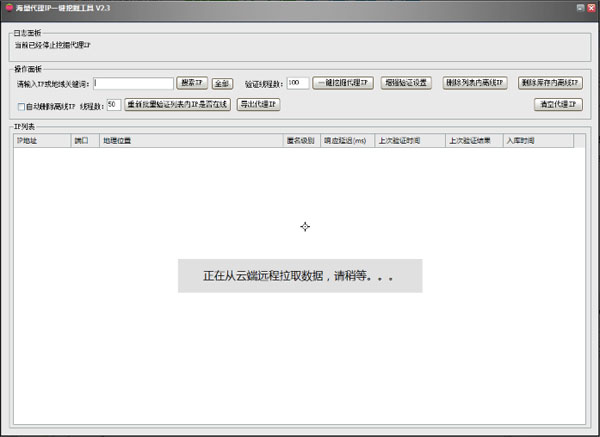Screen dimensions: 600x437
Task: Click the IP or region keyword input field
Action: pyautogui.click(x=133, y=83)
